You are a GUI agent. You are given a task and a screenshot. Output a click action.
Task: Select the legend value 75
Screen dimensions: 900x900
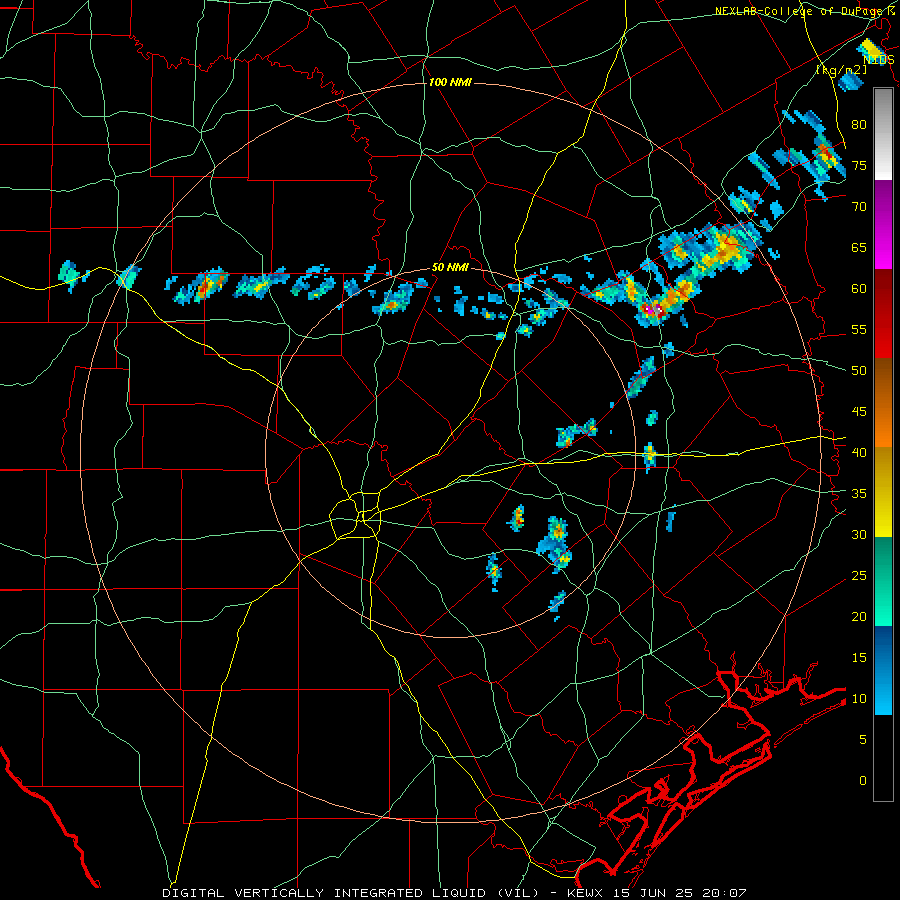859,165
